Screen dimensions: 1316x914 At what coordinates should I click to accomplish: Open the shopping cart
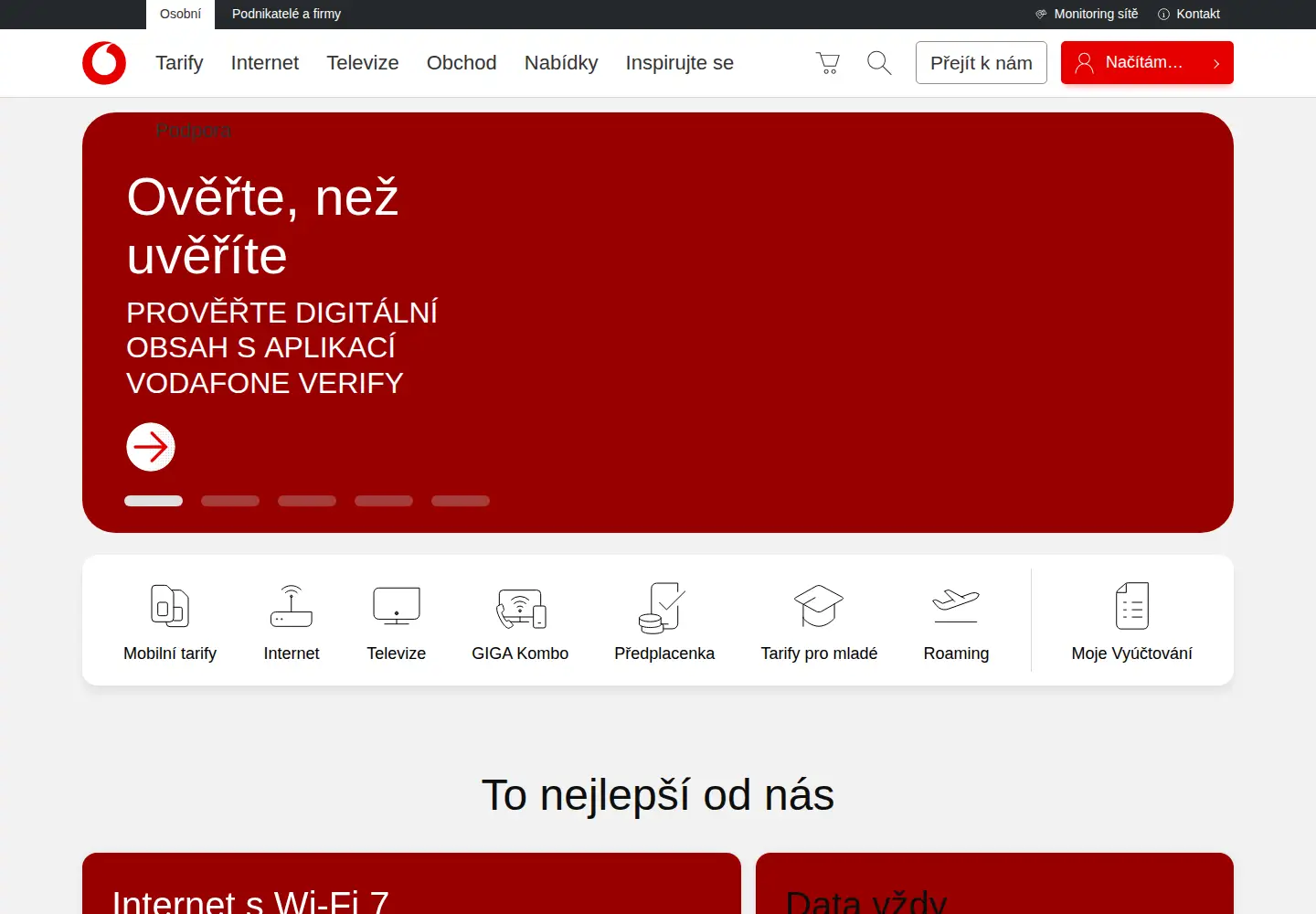click(828, 63)
